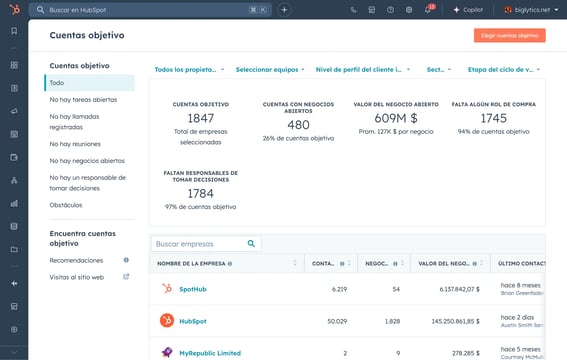The height and width of the screenshot is (360, 567).
Task: Open the notifications bell
Action: click(x=428, y=10)
